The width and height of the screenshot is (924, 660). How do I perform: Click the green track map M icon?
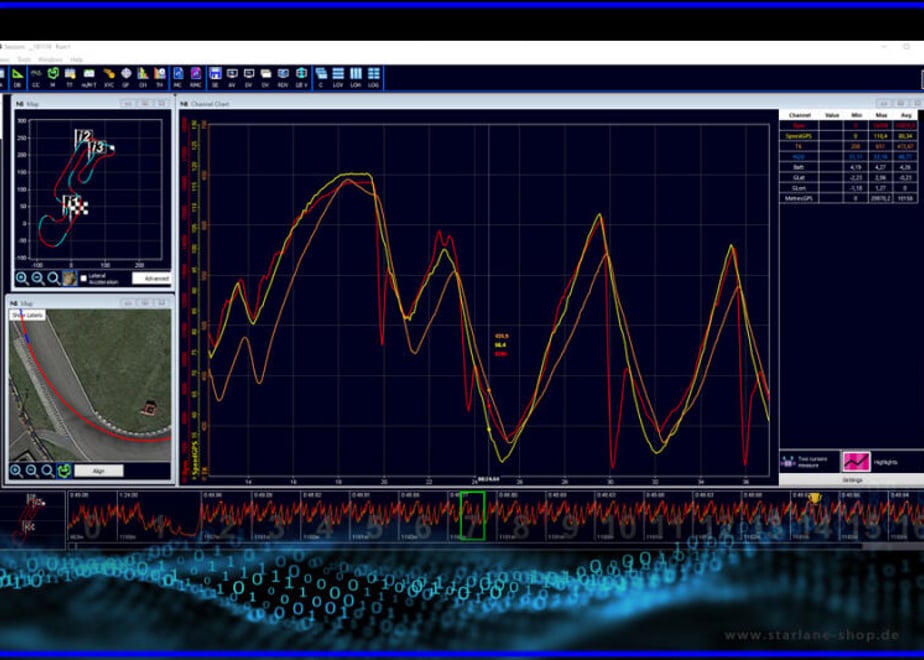coord(53,77)
